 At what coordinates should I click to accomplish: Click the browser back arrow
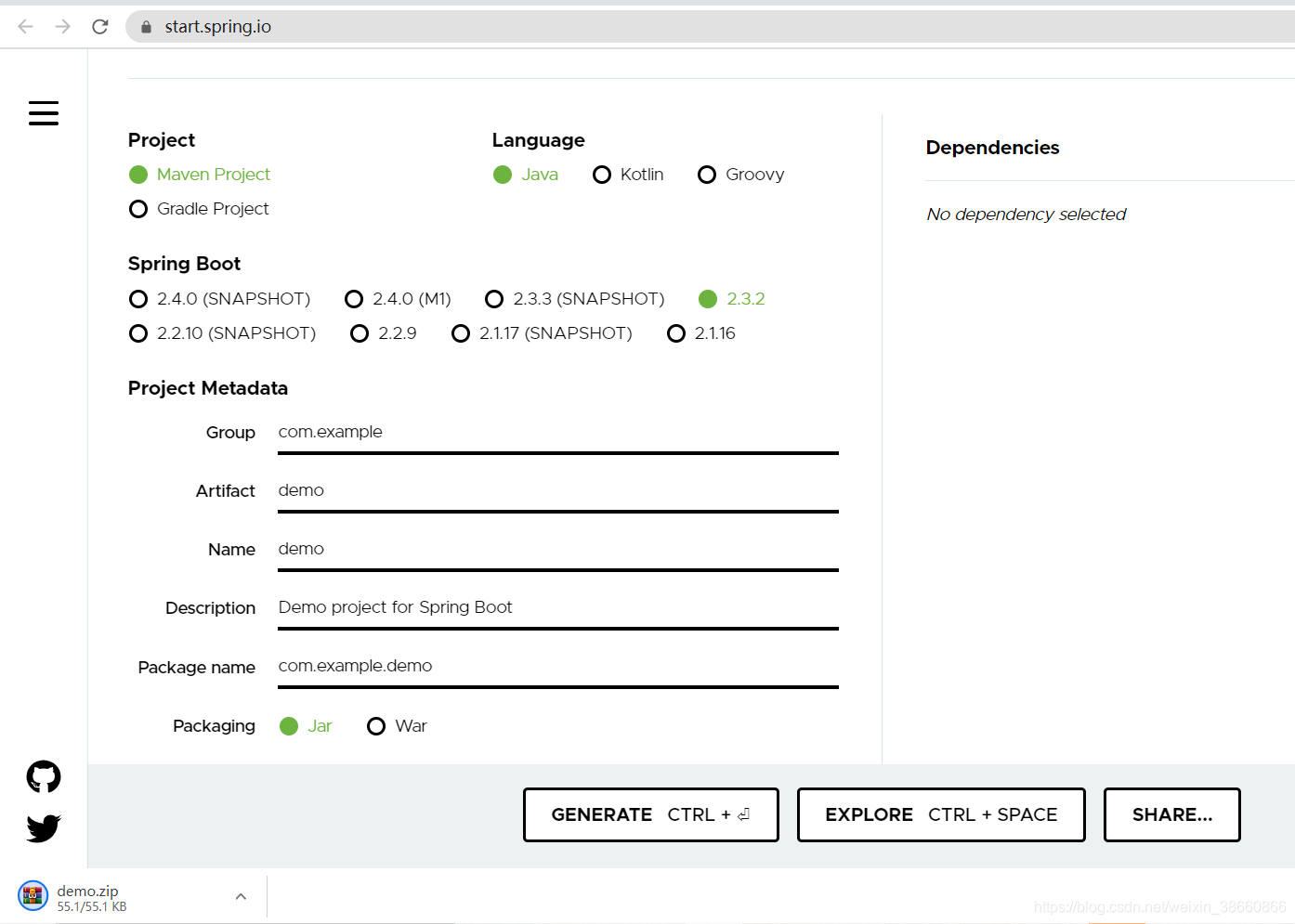[26, 26]
